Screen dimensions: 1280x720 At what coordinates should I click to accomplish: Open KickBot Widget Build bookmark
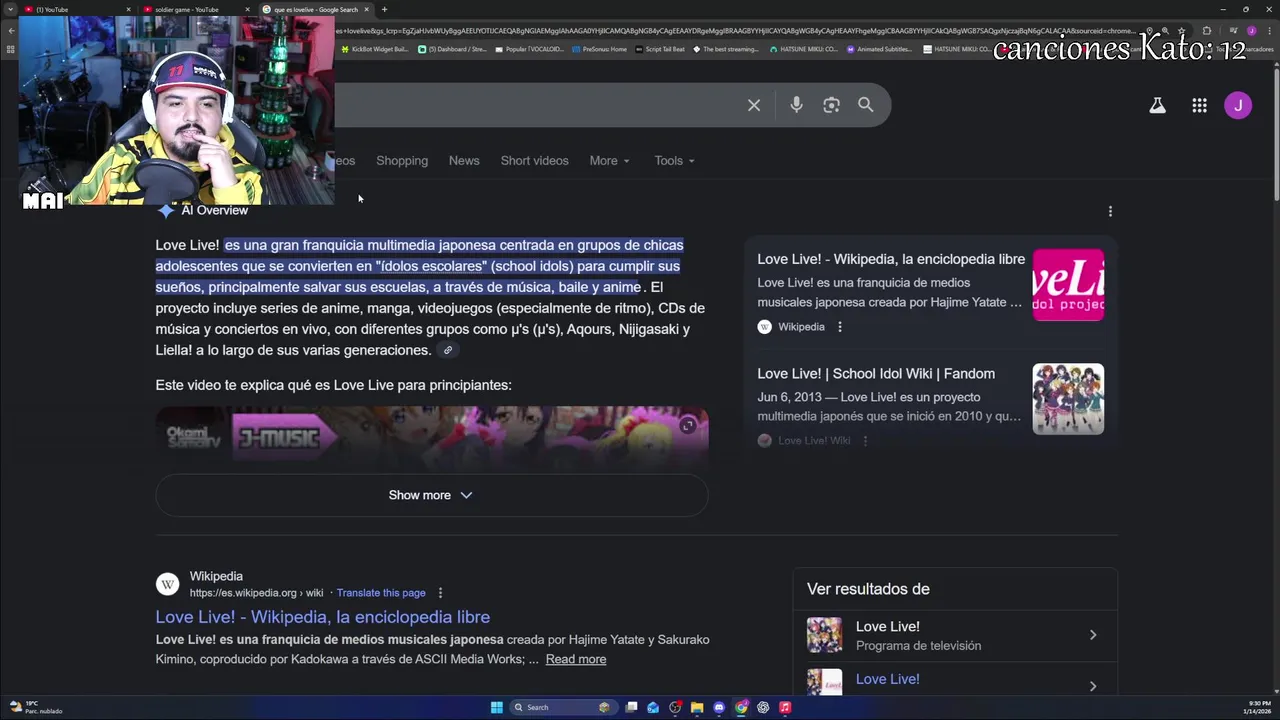point(375,49)
